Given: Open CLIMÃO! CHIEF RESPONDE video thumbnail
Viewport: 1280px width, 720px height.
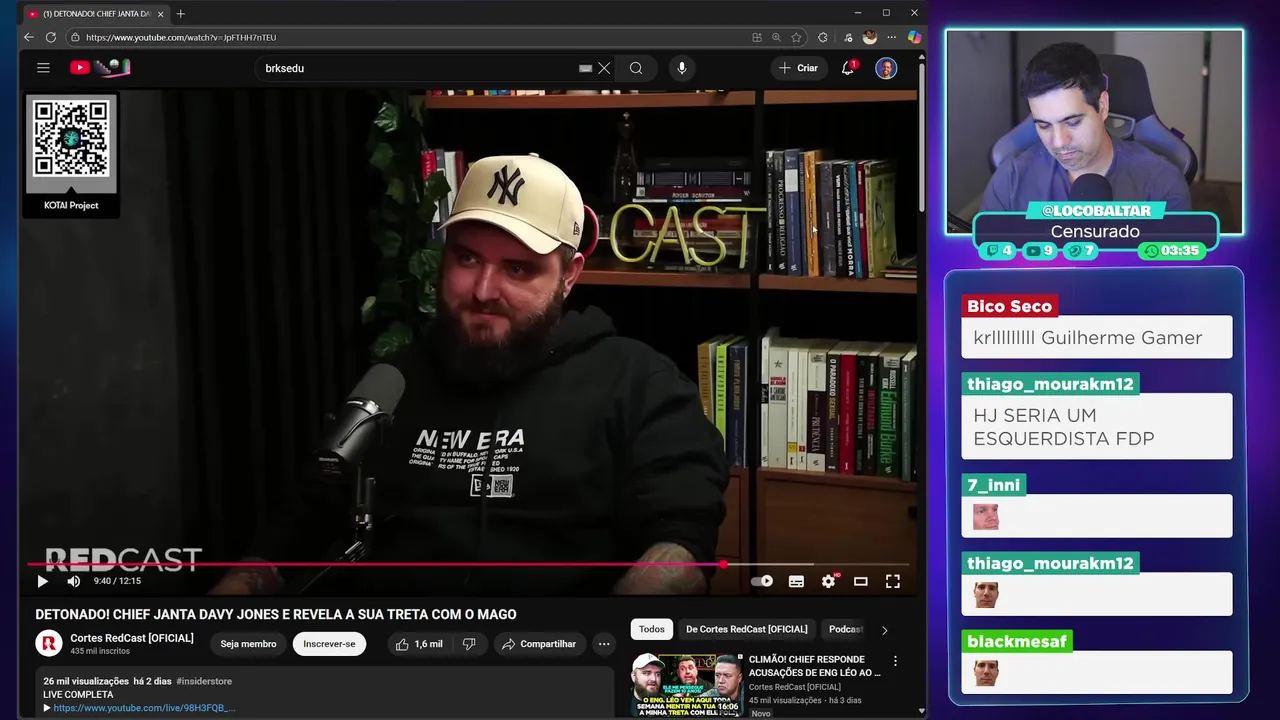Looking at the screenshot, I should 687,684.
